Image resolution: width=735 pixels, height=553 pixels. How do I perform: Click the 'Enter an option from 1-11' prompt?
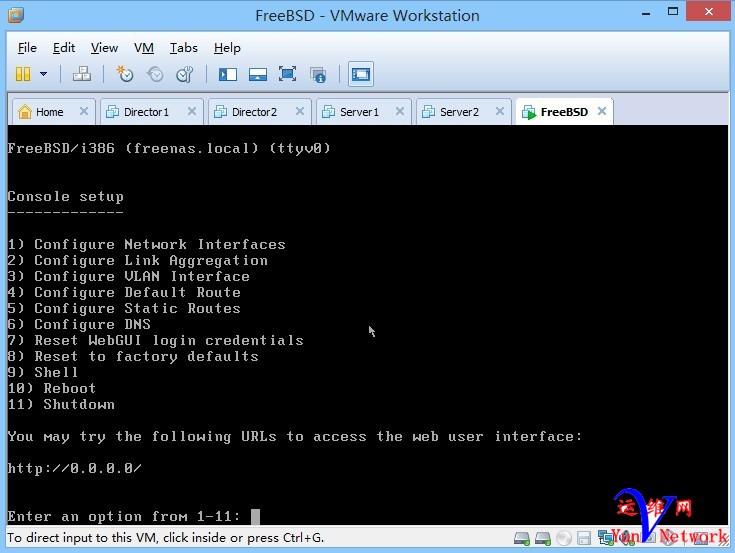click(124, 516)
